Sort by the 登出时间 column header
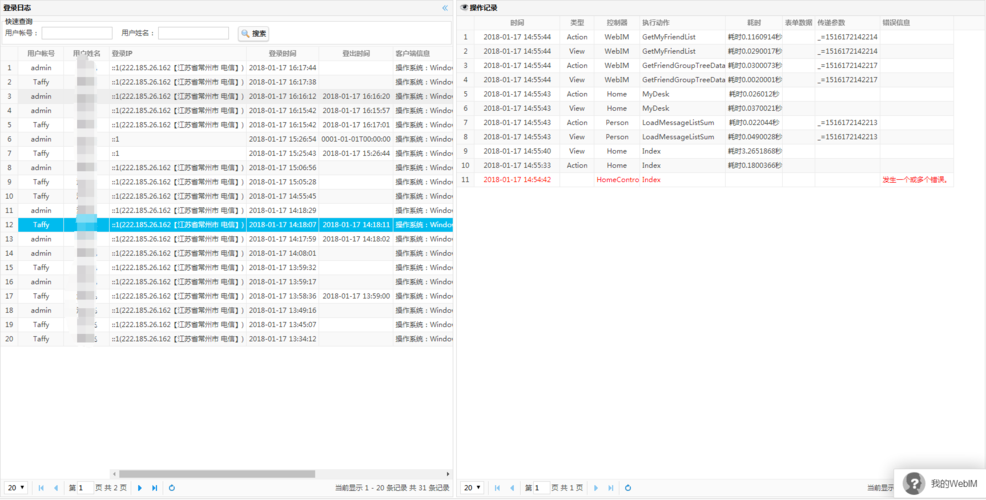Viewport: 986px width, 500px height. (356, 53)
